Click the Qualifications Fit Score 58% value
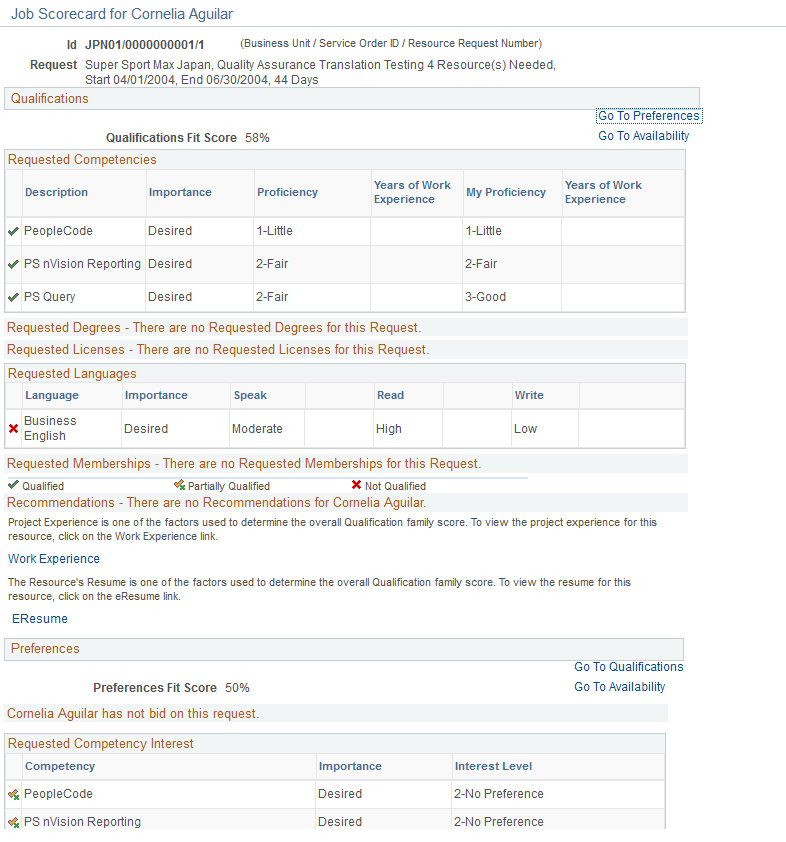The height and width of the screenshot is (842, 786). point(257,138)
